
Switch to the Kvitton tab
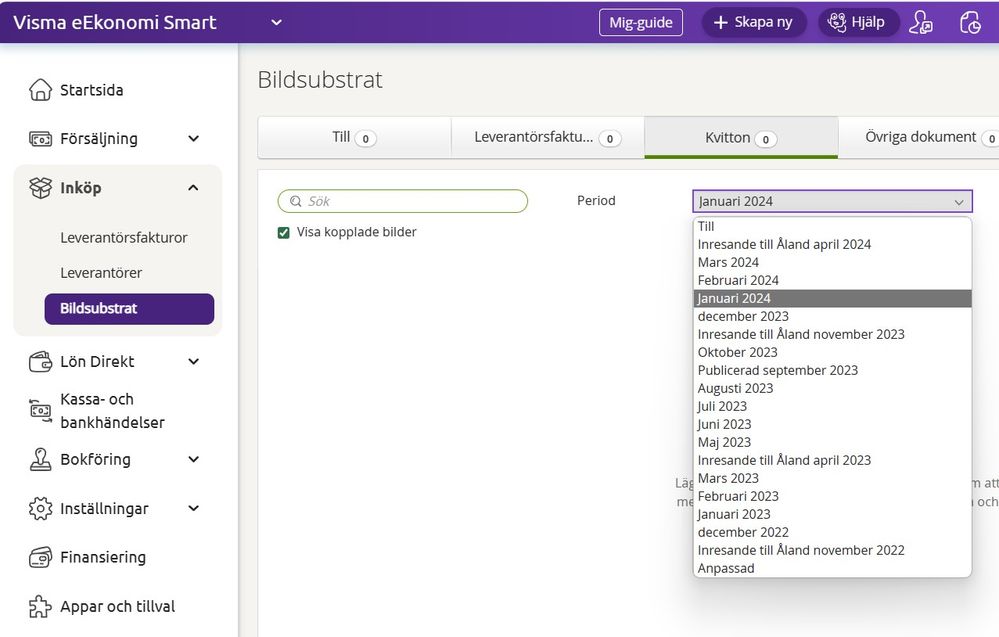point(741,138)
